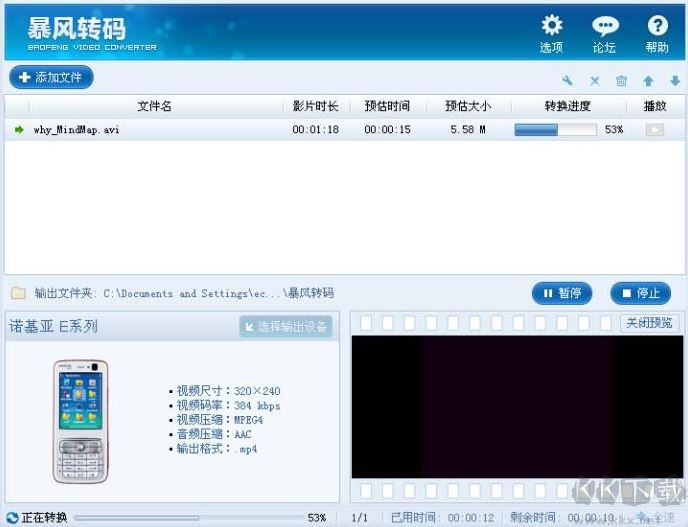The width and height of the screenshot is (688, 527).
Task: Click the 正在转换 spinning status icon
Action: [13, 518]
